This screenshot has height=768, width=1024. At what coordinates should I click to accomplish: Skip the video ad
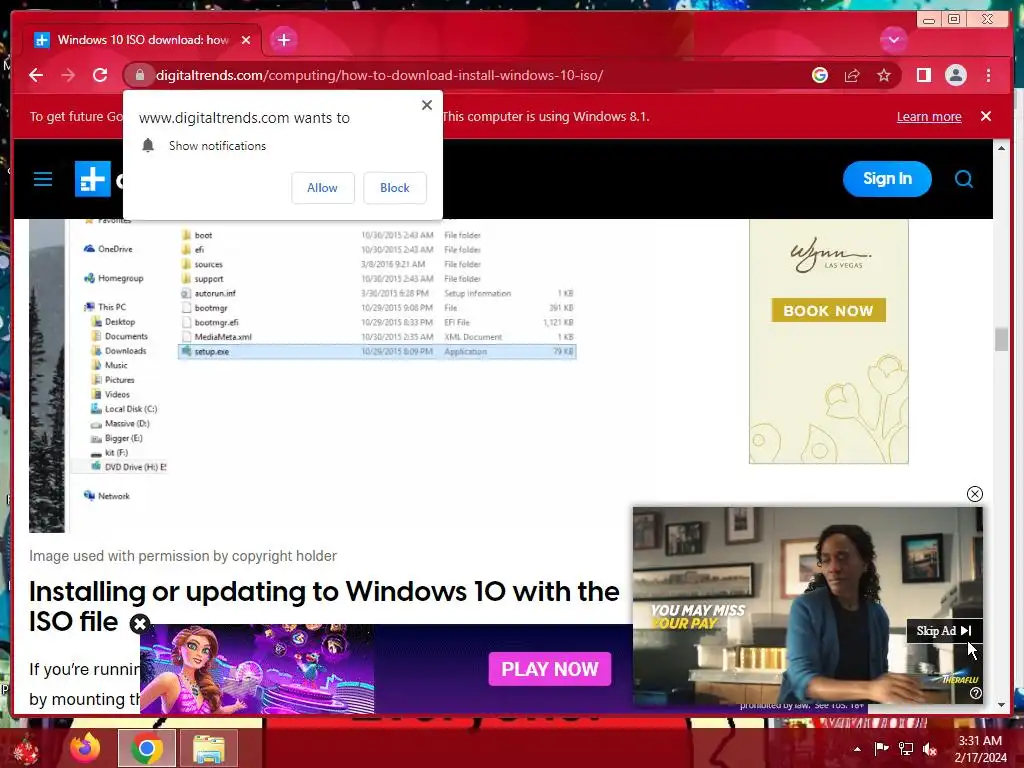(943, 630)
